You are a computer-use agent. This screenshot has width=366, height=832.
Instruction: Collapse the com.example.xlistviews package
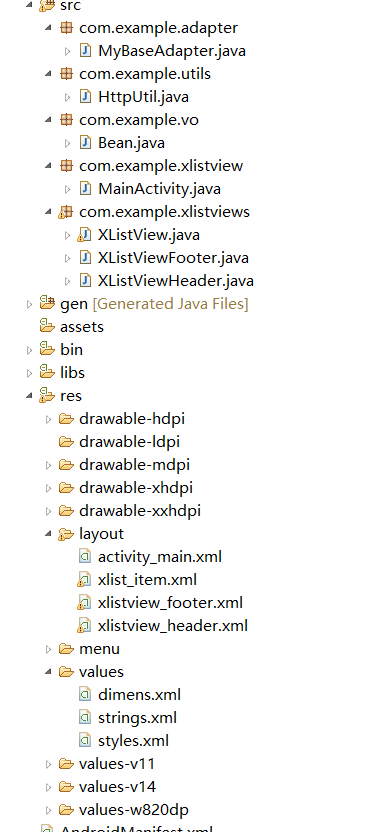pyautogui.click(x=49, y=212)
